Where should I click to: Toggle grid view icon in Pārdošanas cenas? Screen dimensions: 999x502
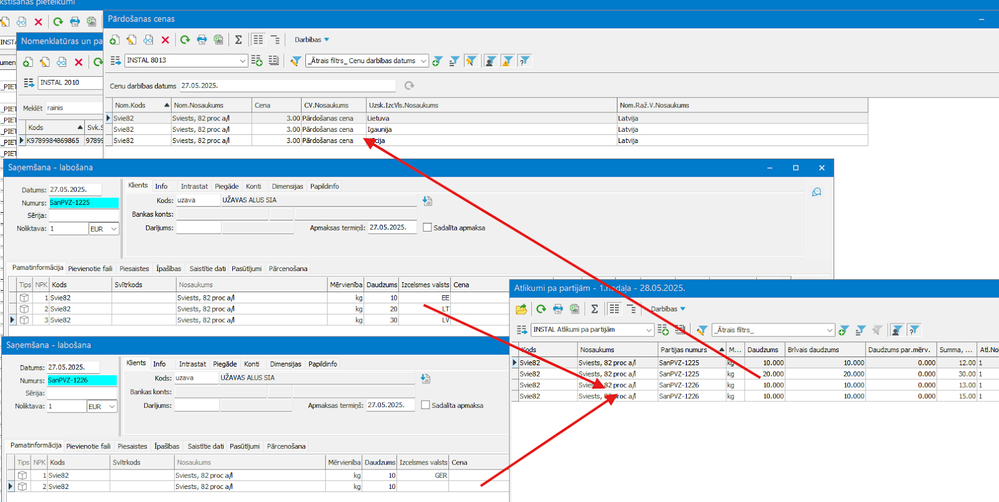258,39
